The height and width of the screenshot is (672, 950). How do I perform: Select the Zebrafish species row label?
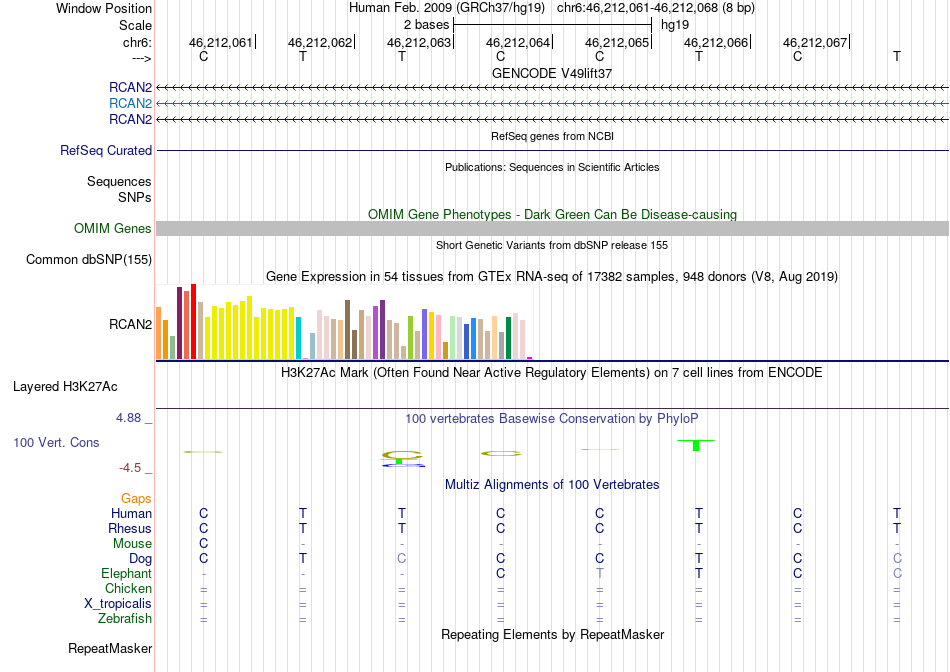click(125, 619)
